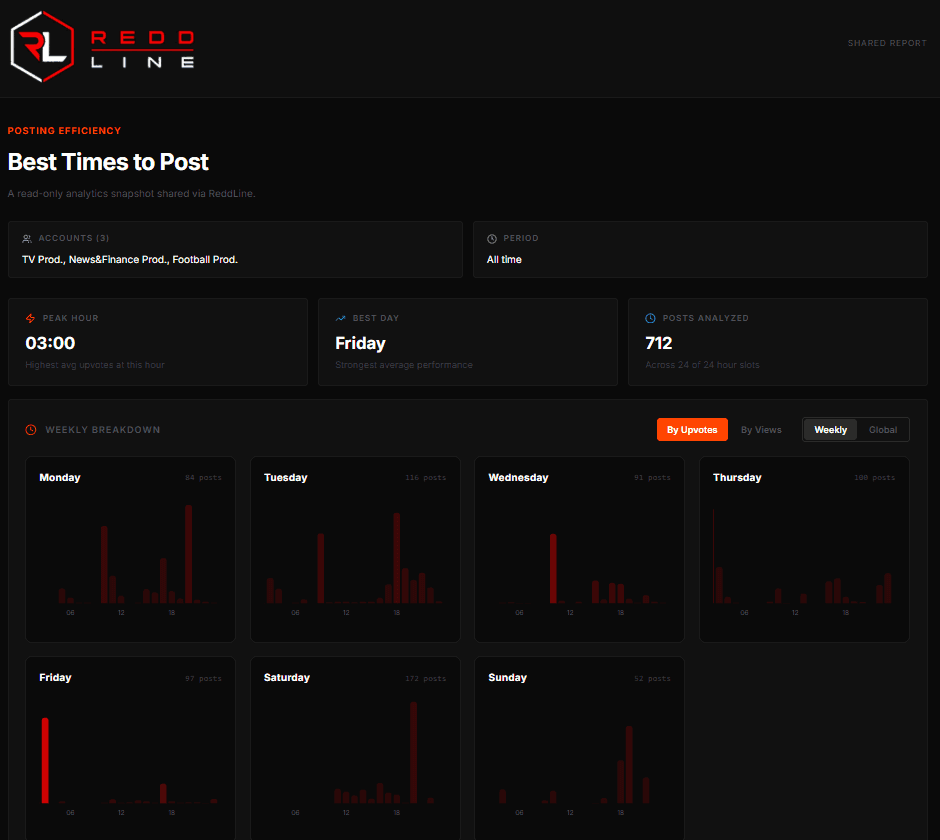
Task: Click Across 24 of 24 hour slots text
Action: point(702,365)
